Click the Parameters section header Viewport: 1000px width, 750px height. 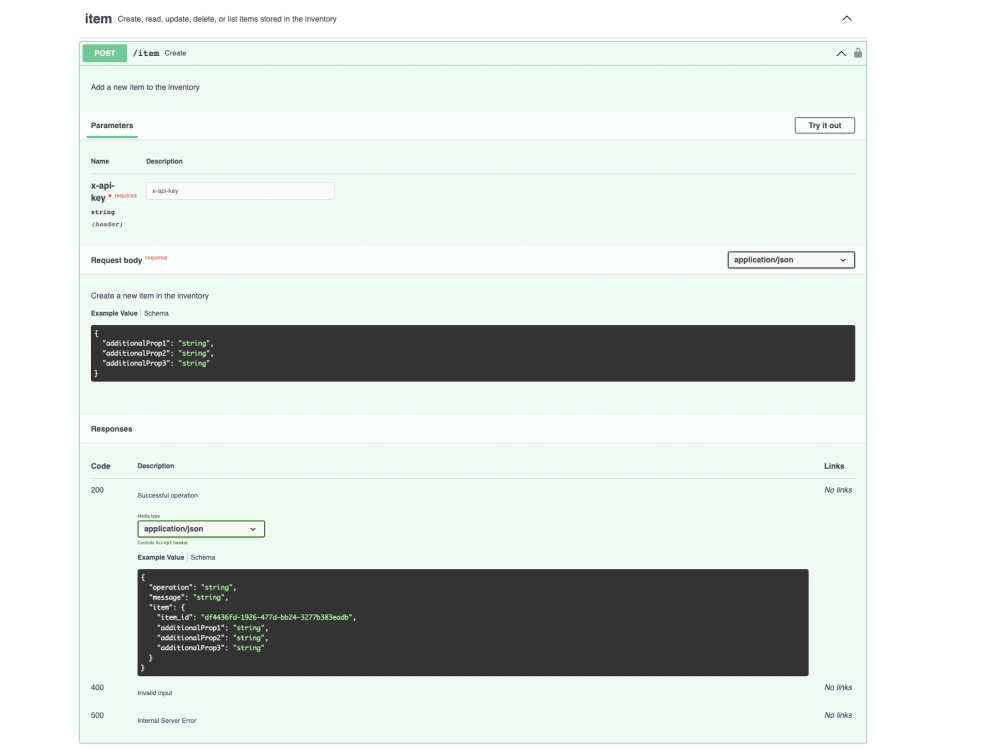coord(113,125)
